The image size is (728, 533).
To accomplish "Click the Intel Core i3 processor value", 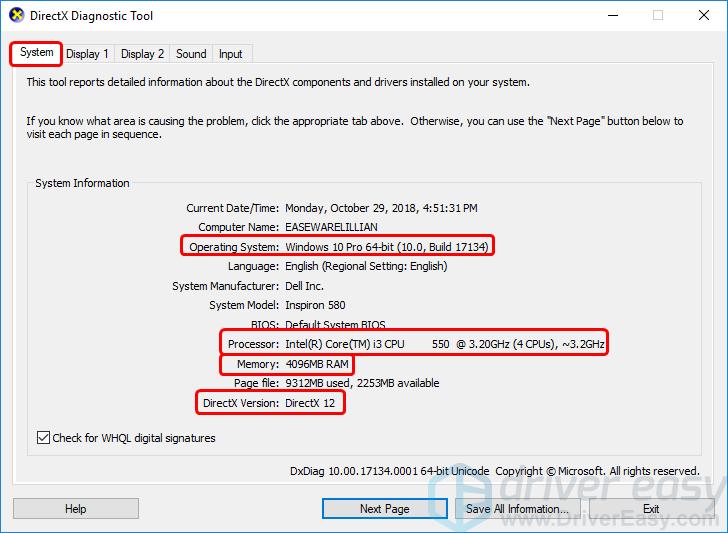I will (445, 344).
